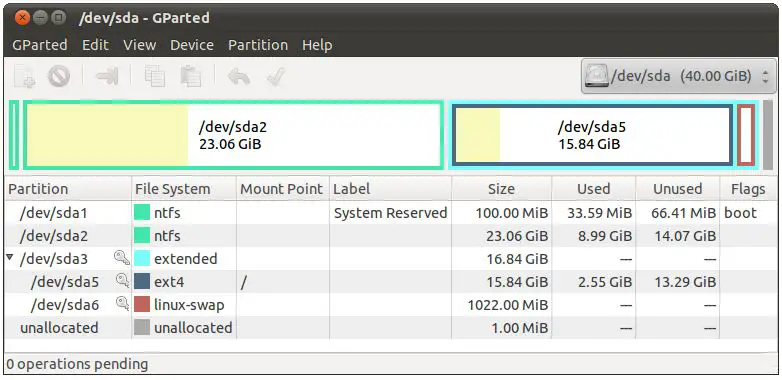This screenshot has height=380, width=782.
Task: Select the /dev/sda1 partition row
Action: 391,213
